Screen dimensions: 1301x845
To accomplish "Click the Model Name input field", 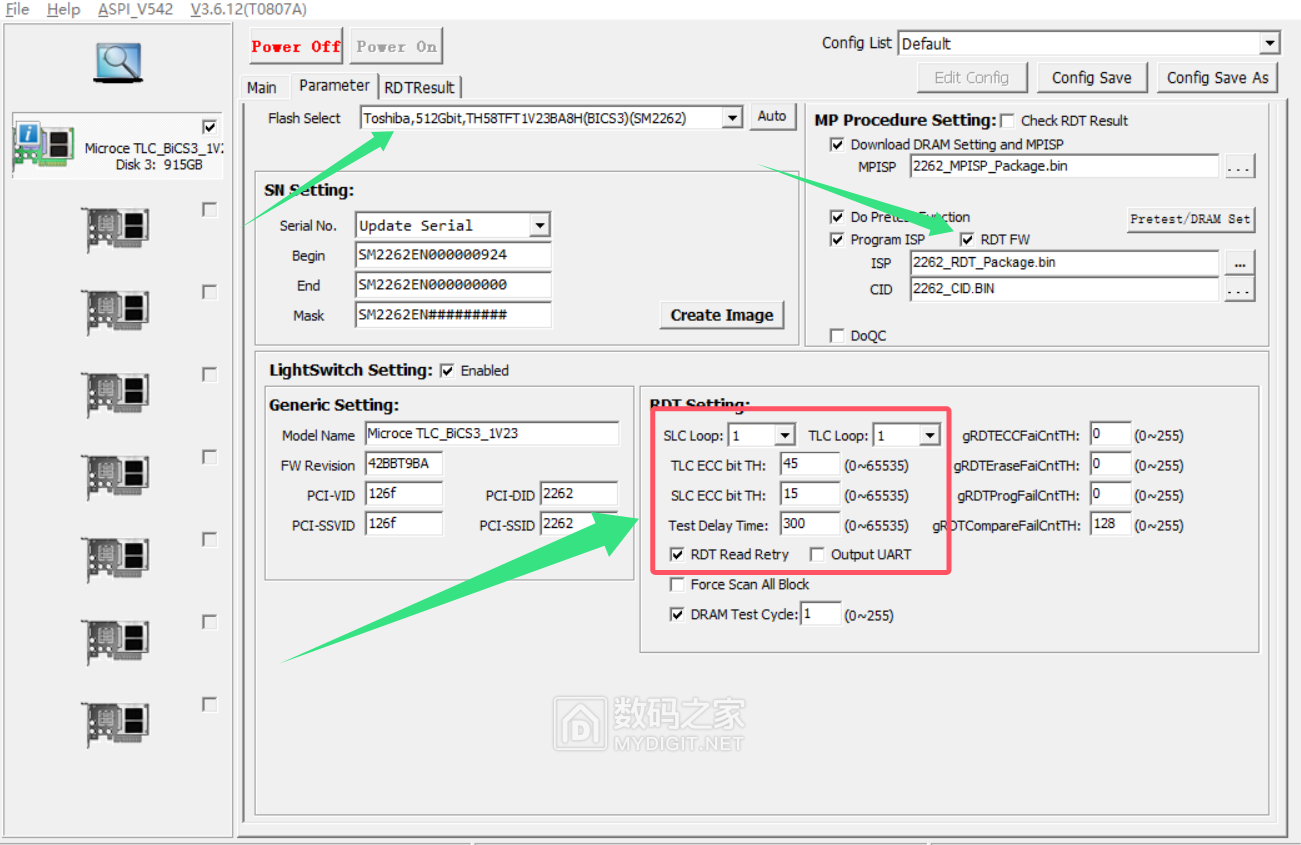I will (x=492, y=434).
